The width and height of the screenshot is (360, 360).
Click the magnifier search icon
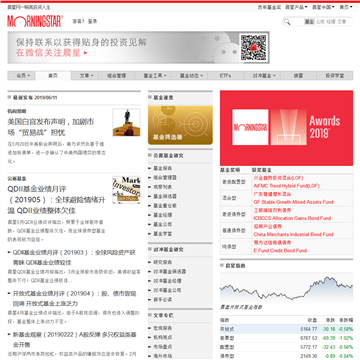tap(287, 22)
